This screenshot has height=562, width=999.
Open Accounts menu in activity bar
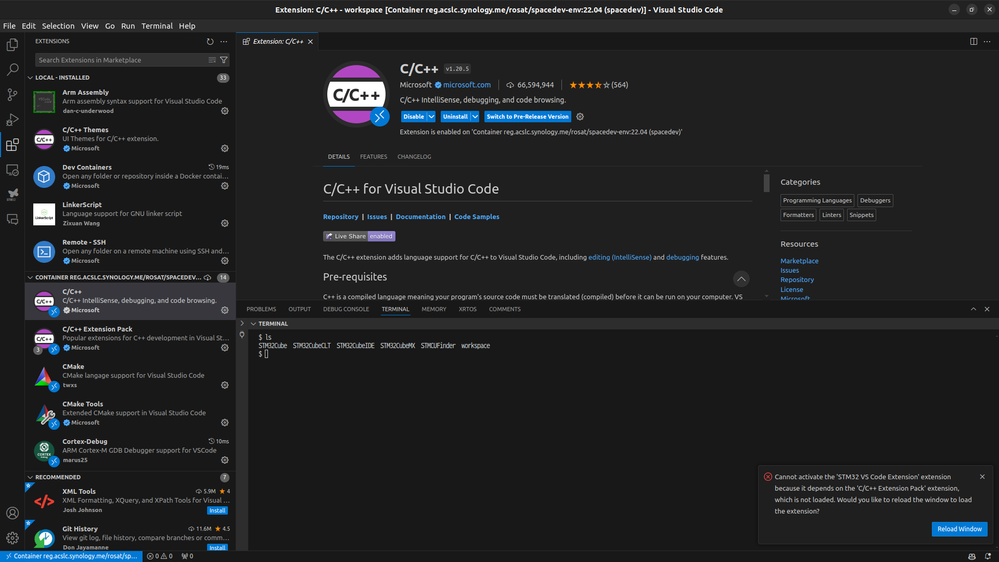pyautogui.click(x=12, y=513)
